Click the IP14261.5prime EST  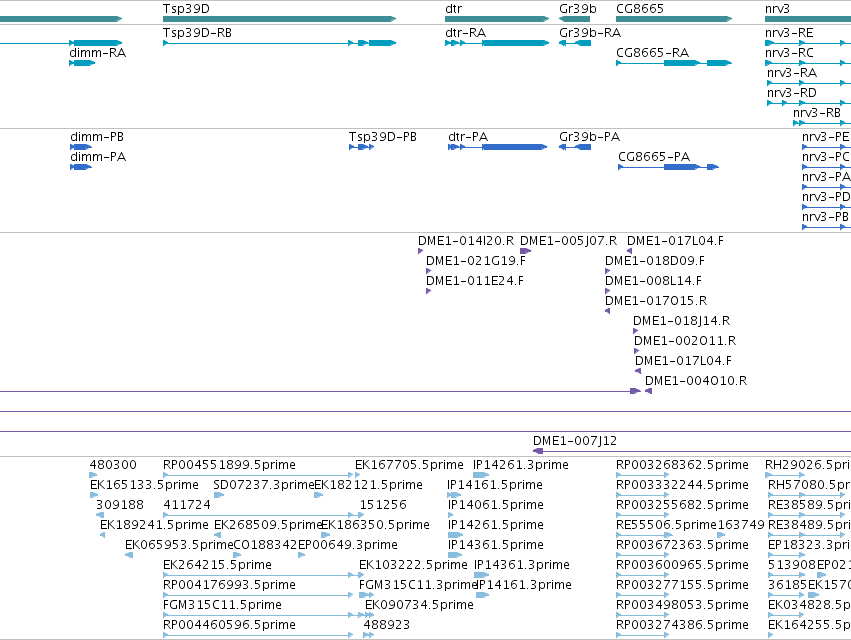[496, 525]
